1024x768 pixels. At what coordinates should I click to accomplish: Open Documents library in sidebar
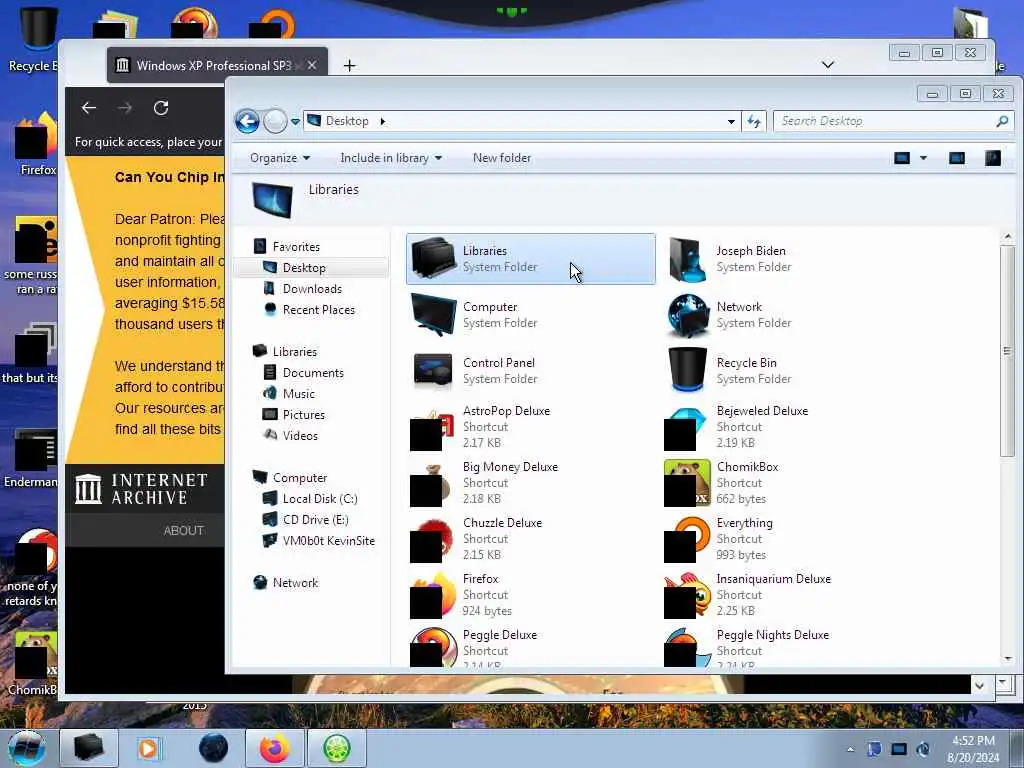click(x=313, y=372)
